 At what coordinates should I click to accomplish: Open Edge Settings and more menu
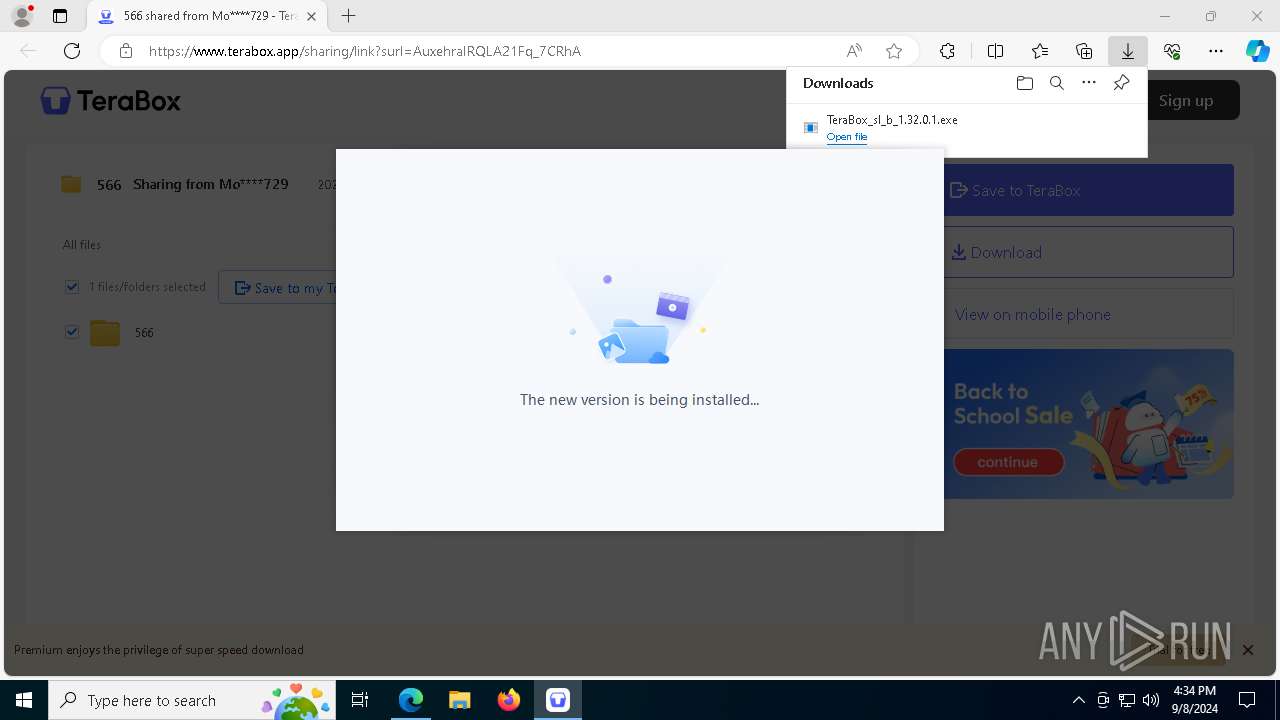click(x=1216, y=51)
